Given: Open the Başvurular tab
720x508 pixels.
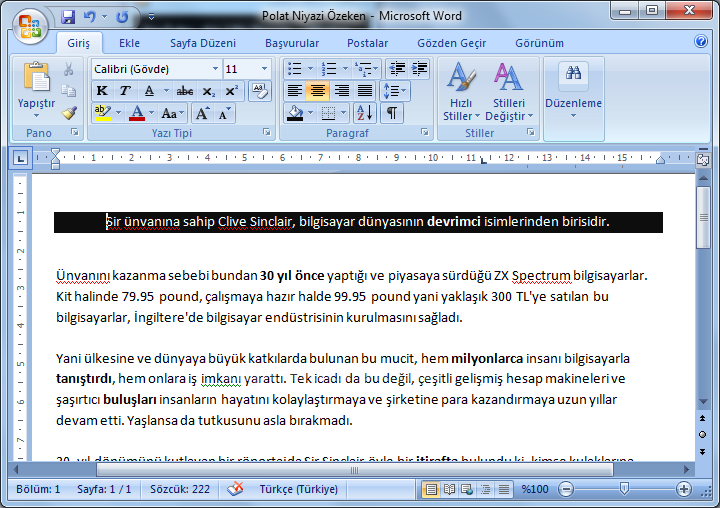Looking at the screenshot, I should (x=292, y=43).
